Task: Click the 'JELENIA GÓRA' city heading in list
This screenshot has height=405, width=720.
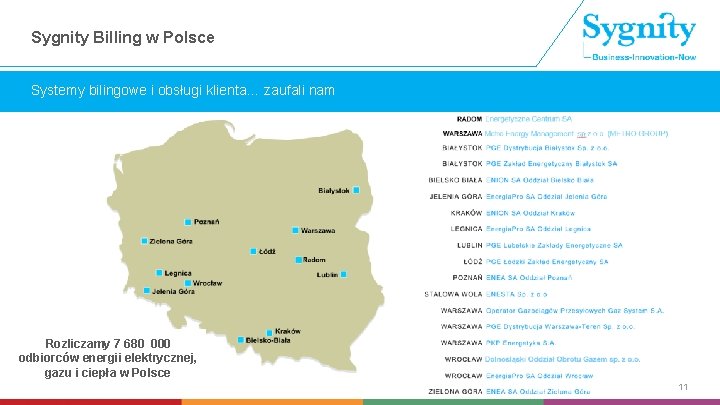Action: point(456,197)
